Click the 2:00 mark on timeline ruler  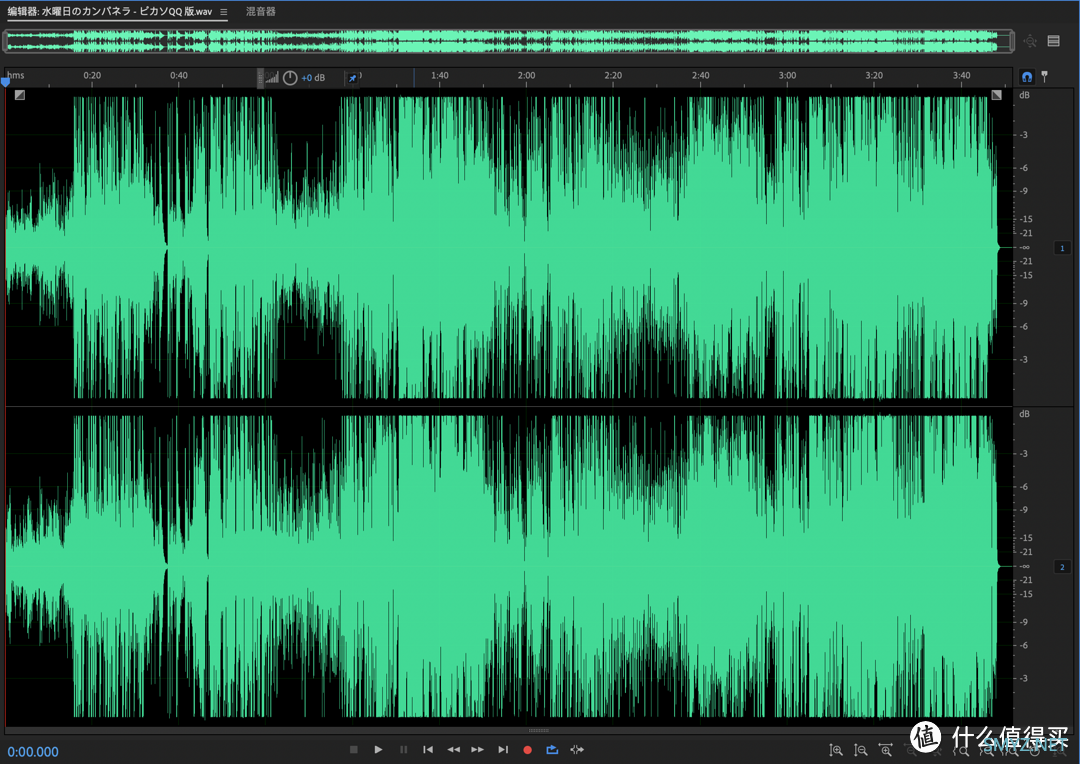coord(526,75)
